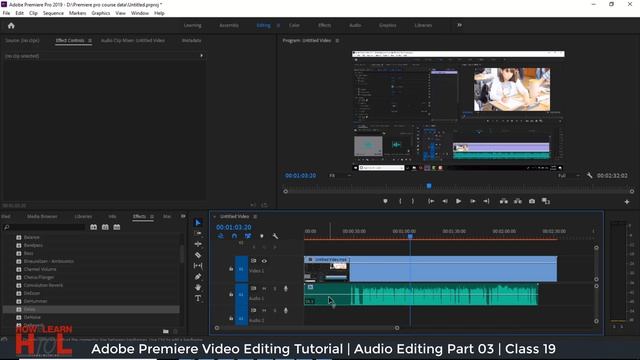Toggle Insert sequences as nests
This screenshot has width=640, height=360.
click(221, 236)
